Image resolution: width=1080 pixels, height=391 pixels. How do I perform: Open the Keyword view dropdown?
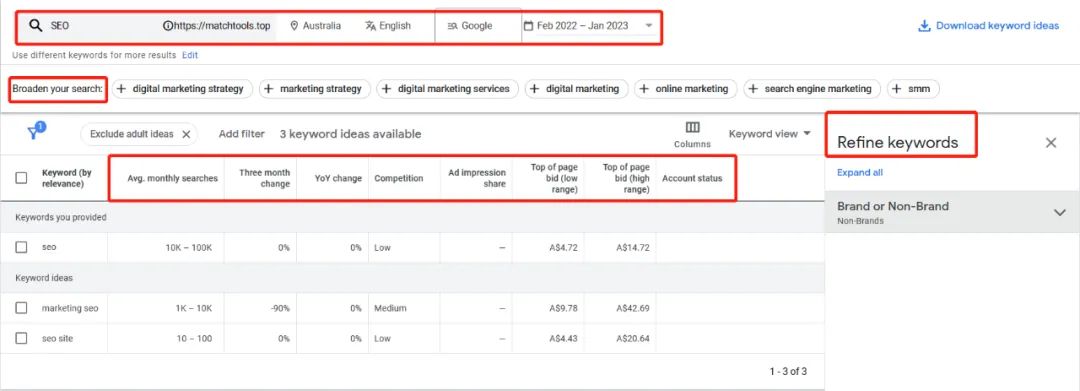click(769, 134)
